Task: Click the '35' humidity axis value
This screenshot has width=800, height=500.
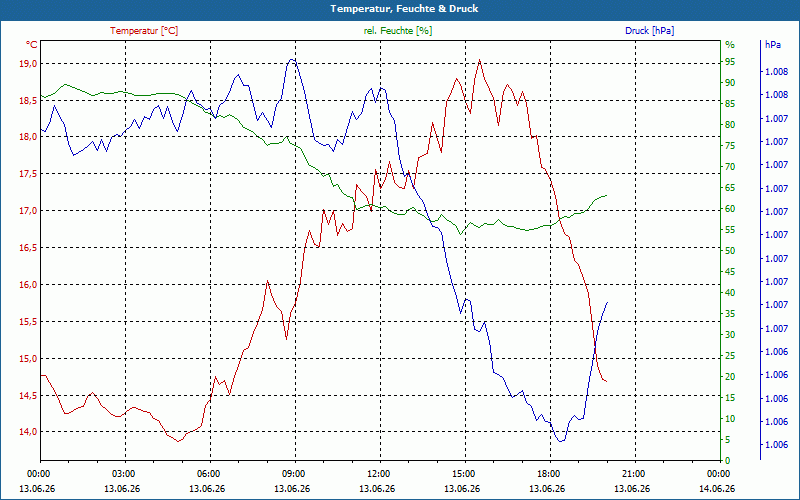Action: point(730,314)
